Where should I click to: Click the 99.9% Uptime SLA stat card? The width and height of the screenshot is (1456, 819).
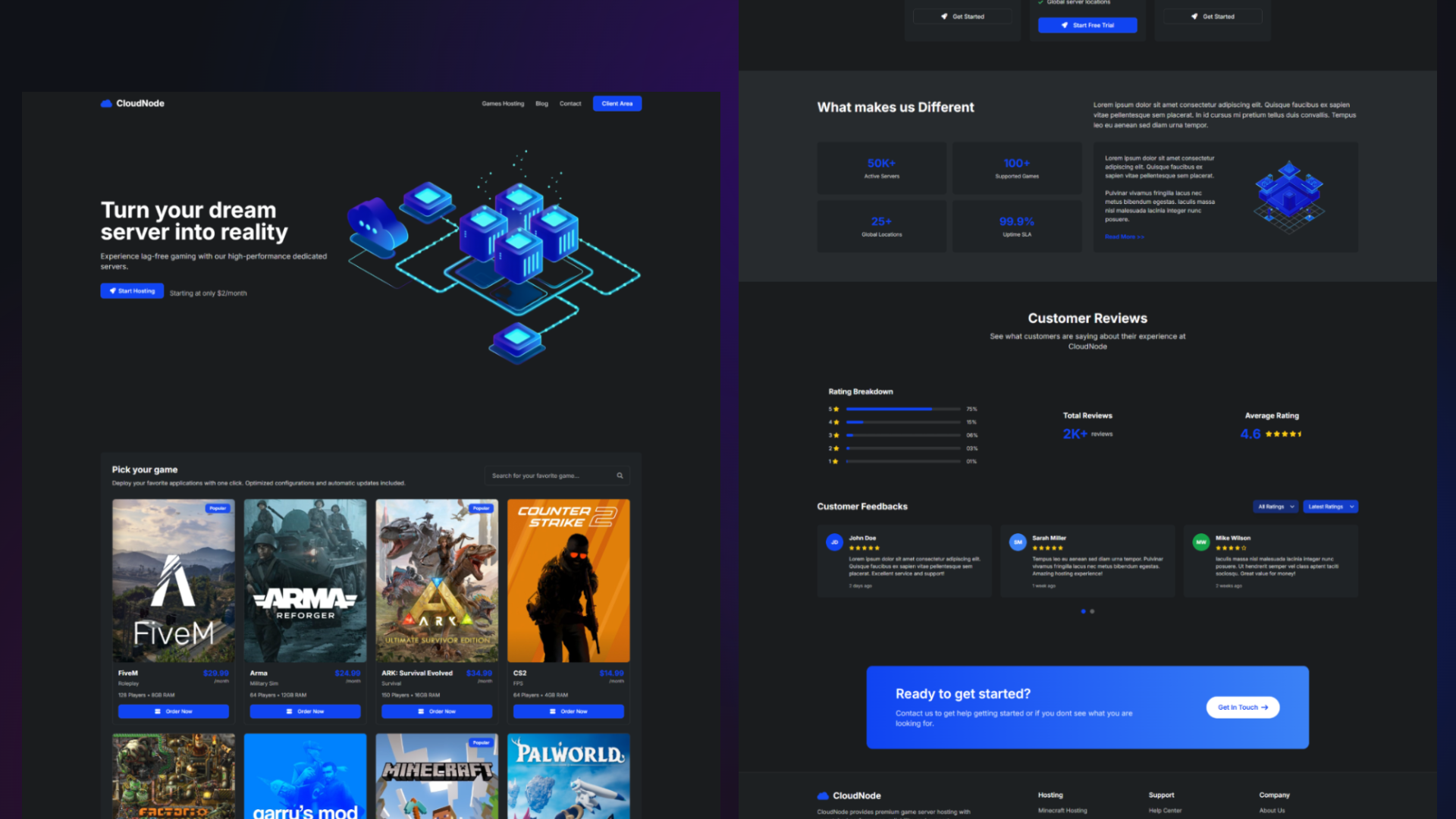(1017, 226)
